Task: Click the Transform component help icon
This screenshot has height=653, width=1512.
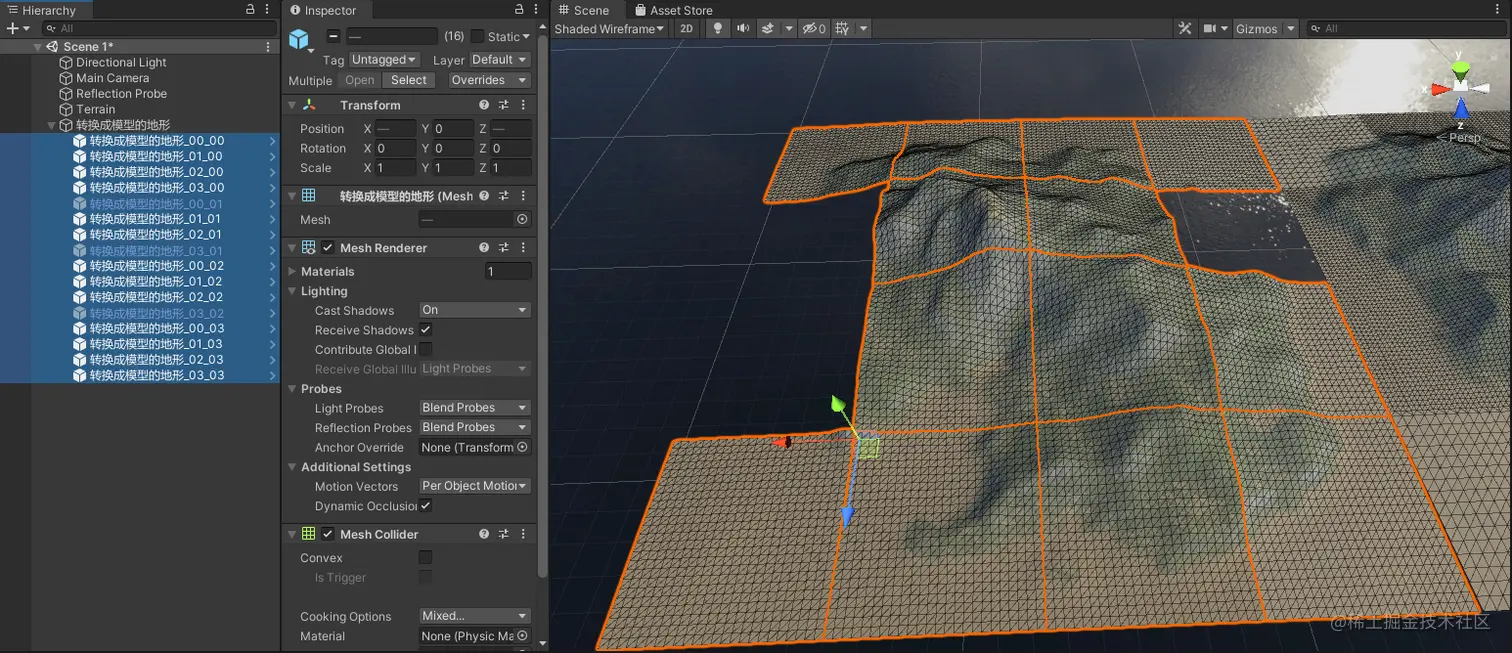Action: [x=484, y=105]
